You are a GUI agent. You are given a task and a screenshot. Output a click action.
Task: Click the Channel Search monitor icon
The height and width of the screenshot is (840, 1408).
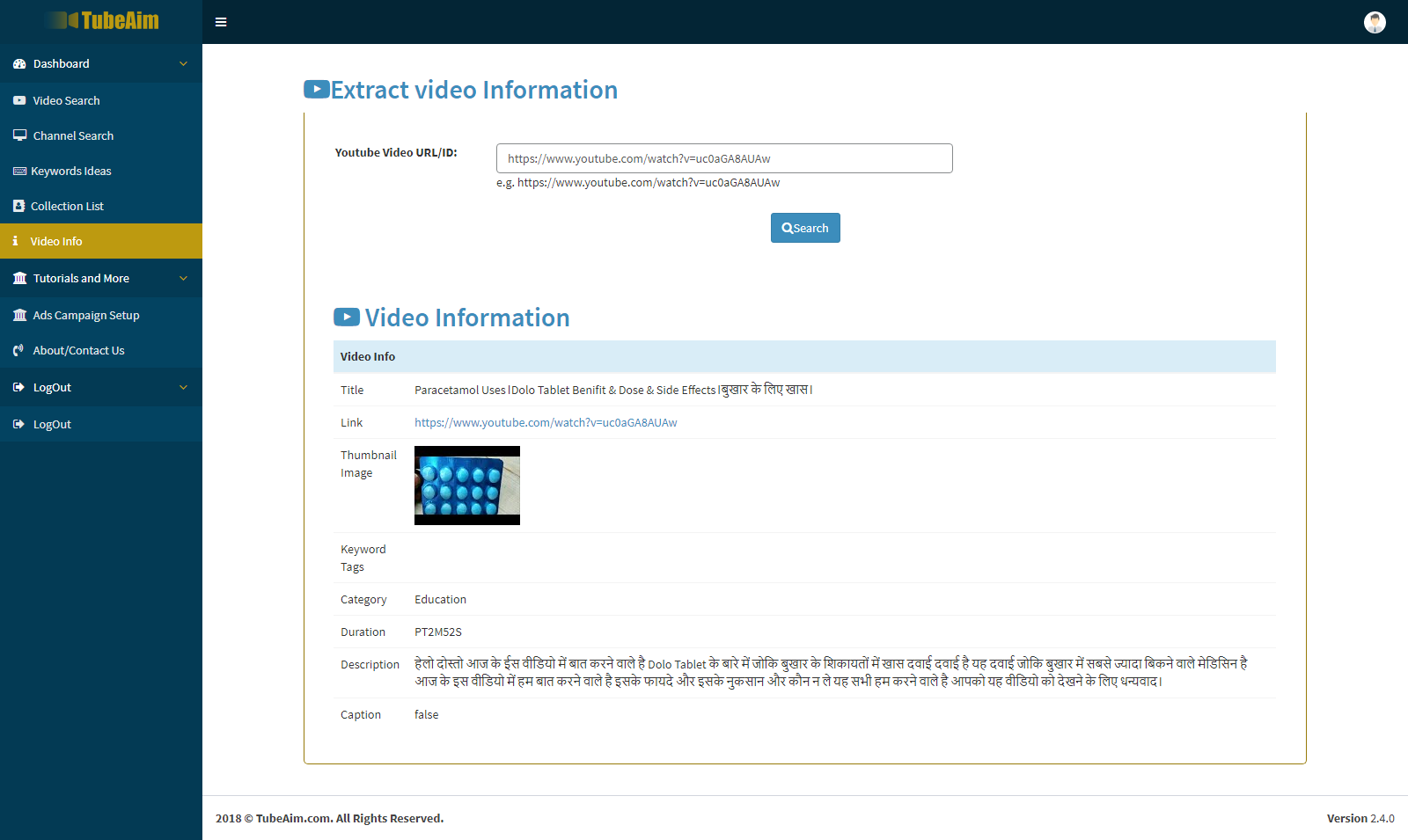[x=19, y=135]
